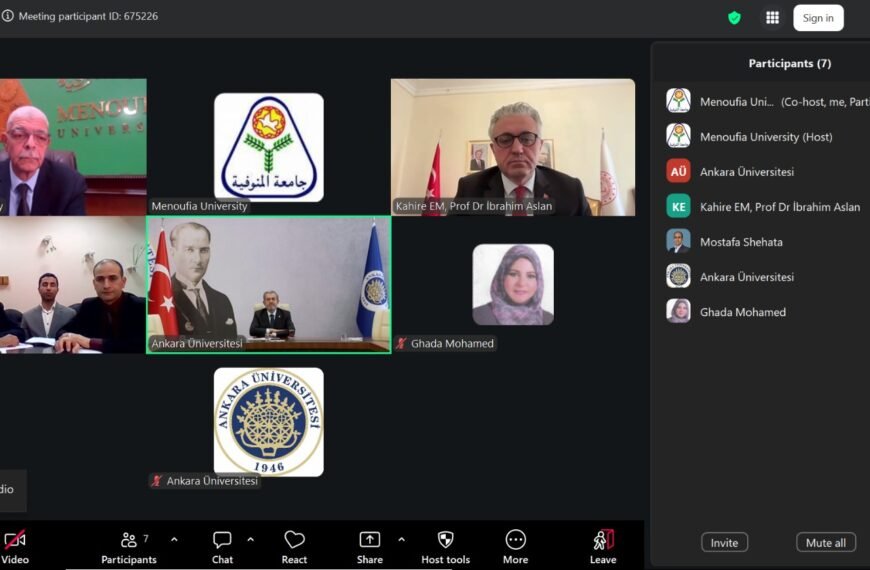Click the Participants (7) panel header
The image size is (870, 570).
pos(790,63)
